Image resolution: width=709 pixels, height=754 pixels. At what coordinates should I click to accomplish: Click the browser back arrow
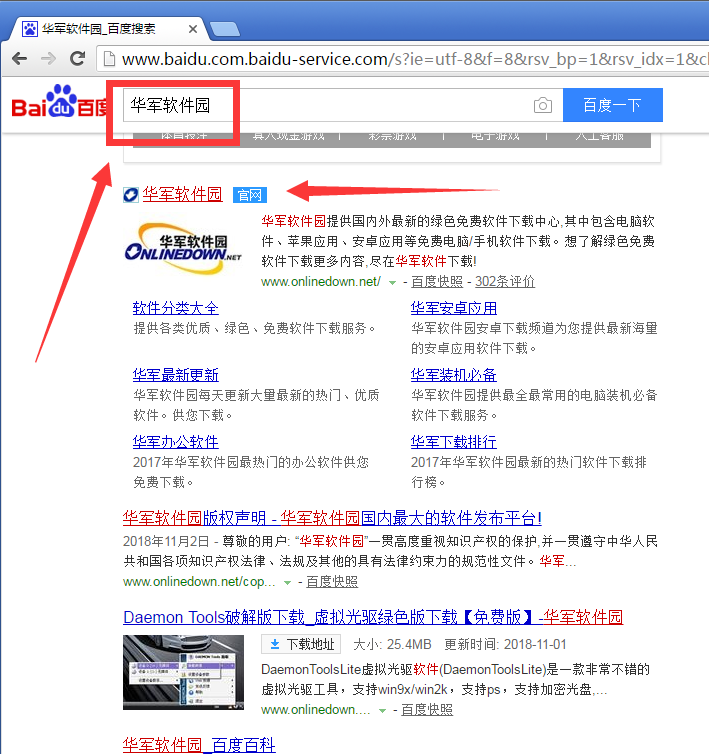[x=20, y=59]
